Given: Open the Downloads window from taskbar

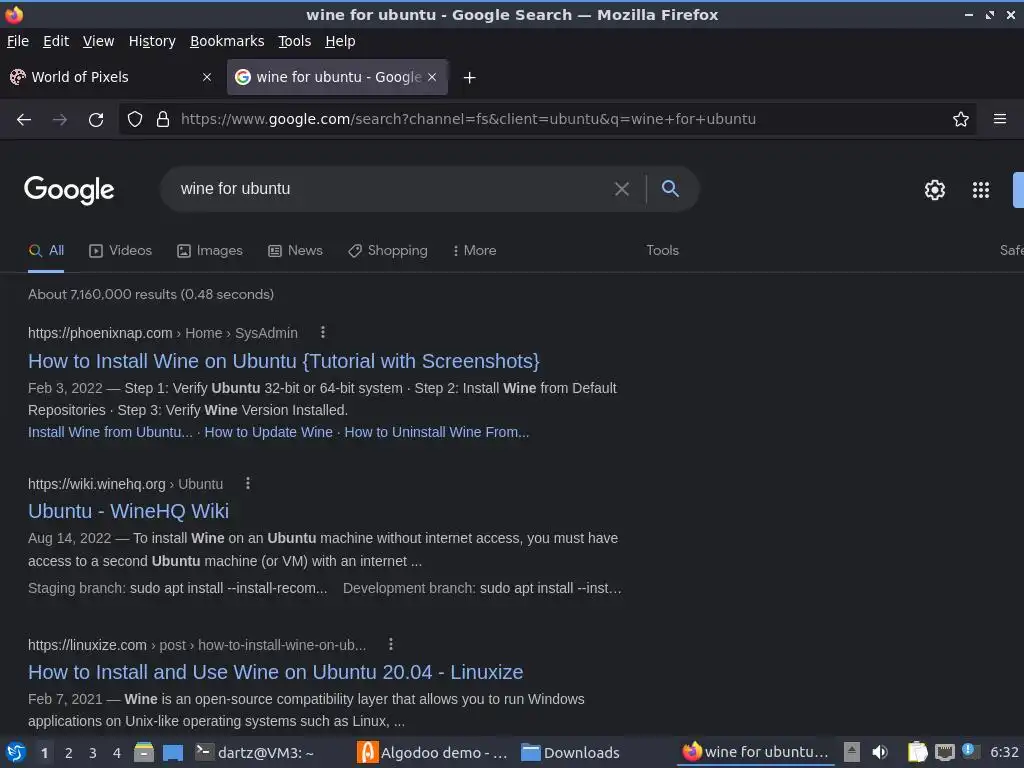Looking at the screenshot, I should pyautogui.click(x=571, y=752).
